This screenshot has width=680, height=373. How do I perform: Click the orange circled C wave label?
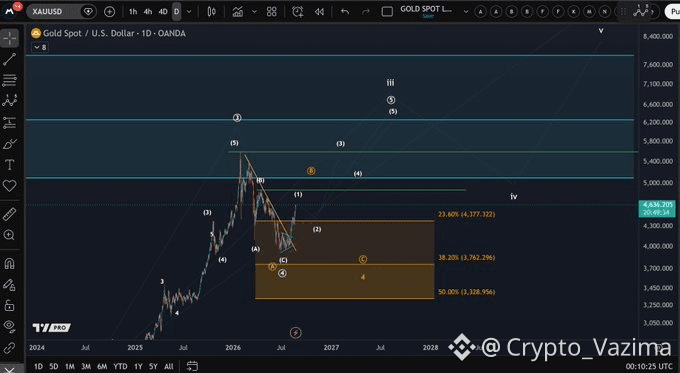(363, 259)
